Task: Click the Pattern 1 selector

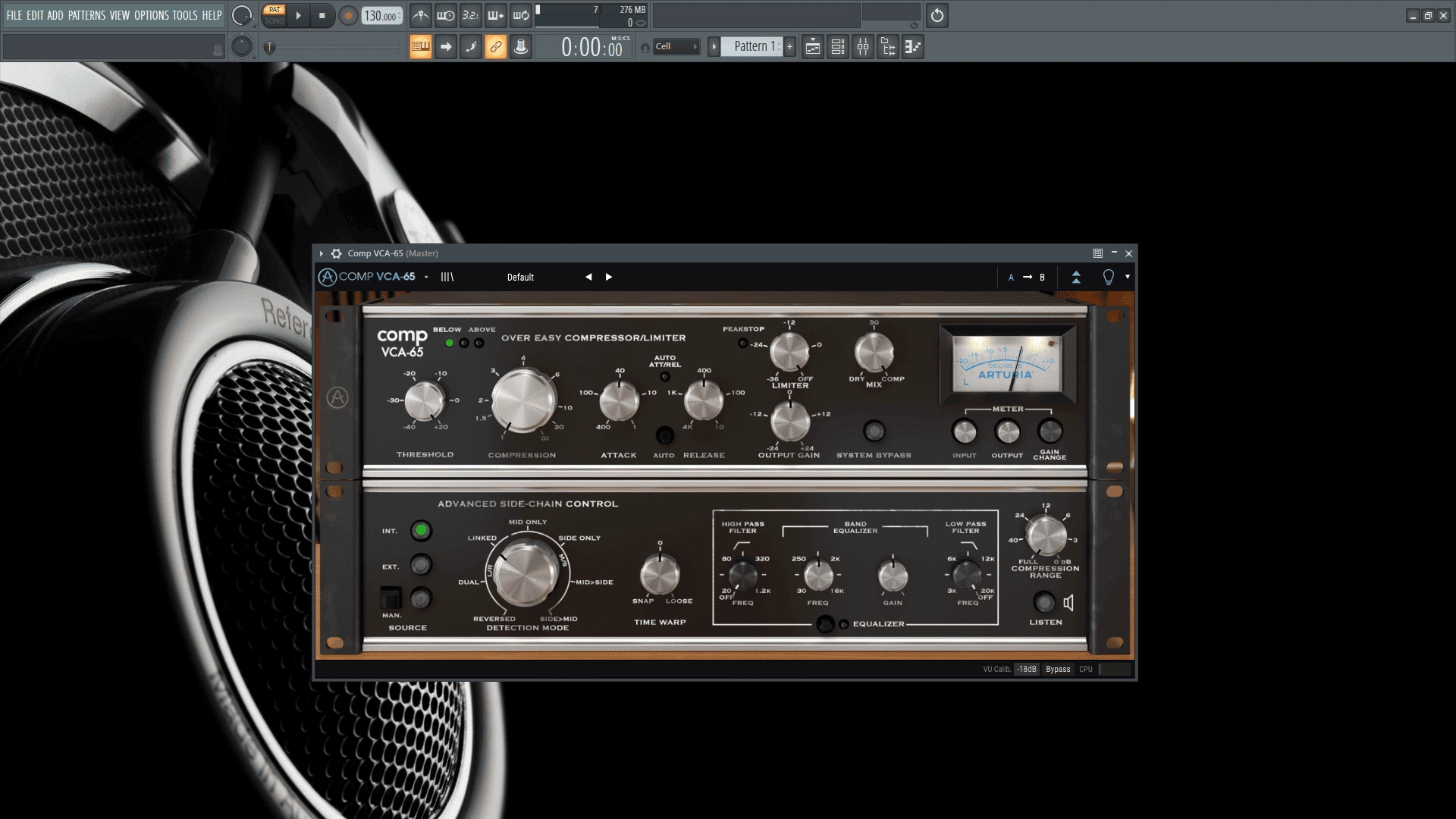Action: pyautogui.click(x=751, y=46)
